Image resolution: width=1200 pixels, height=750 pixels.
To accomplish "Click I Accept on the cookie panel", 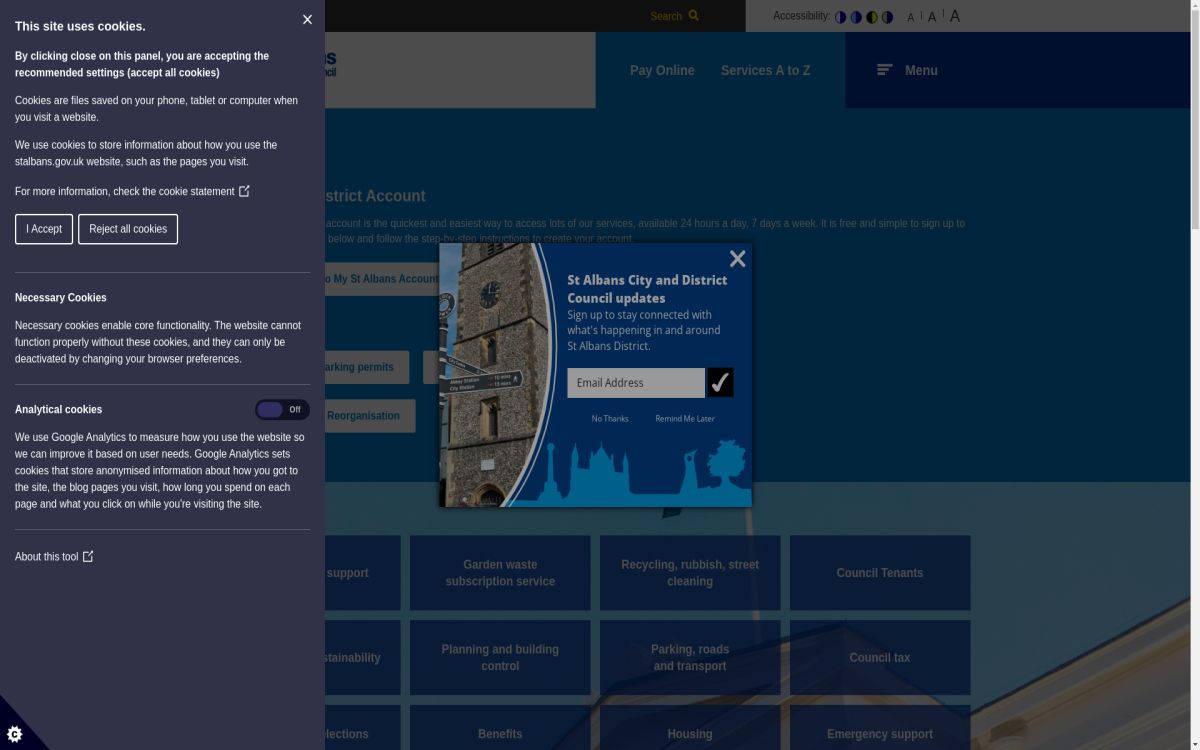I will [43, 229].
